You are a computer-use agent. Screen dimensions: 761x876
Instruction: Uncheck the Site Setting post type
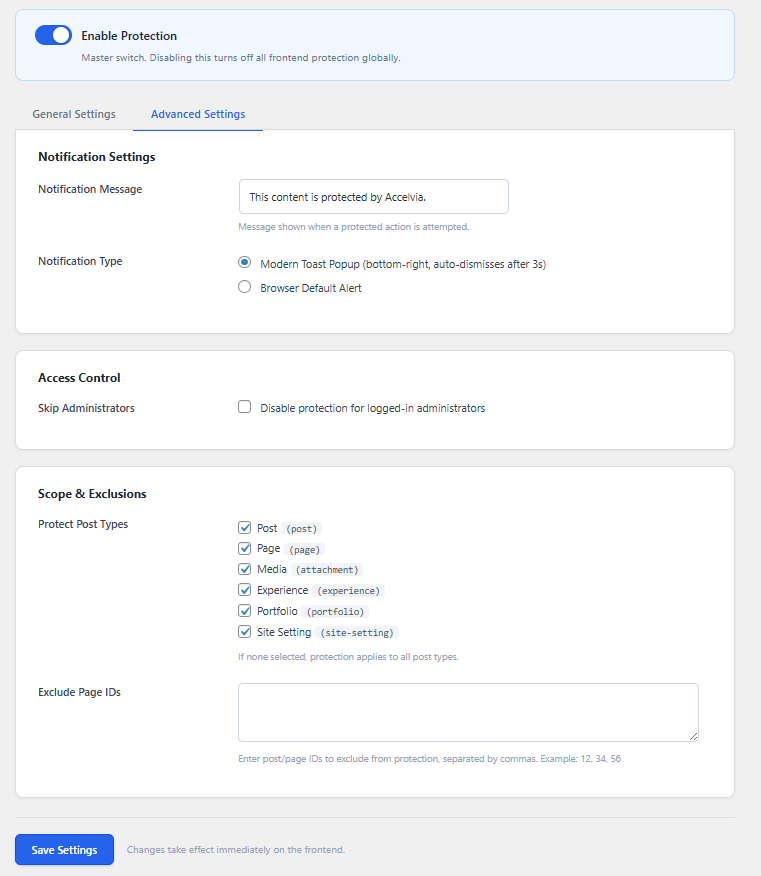click(x=244, y=631)
